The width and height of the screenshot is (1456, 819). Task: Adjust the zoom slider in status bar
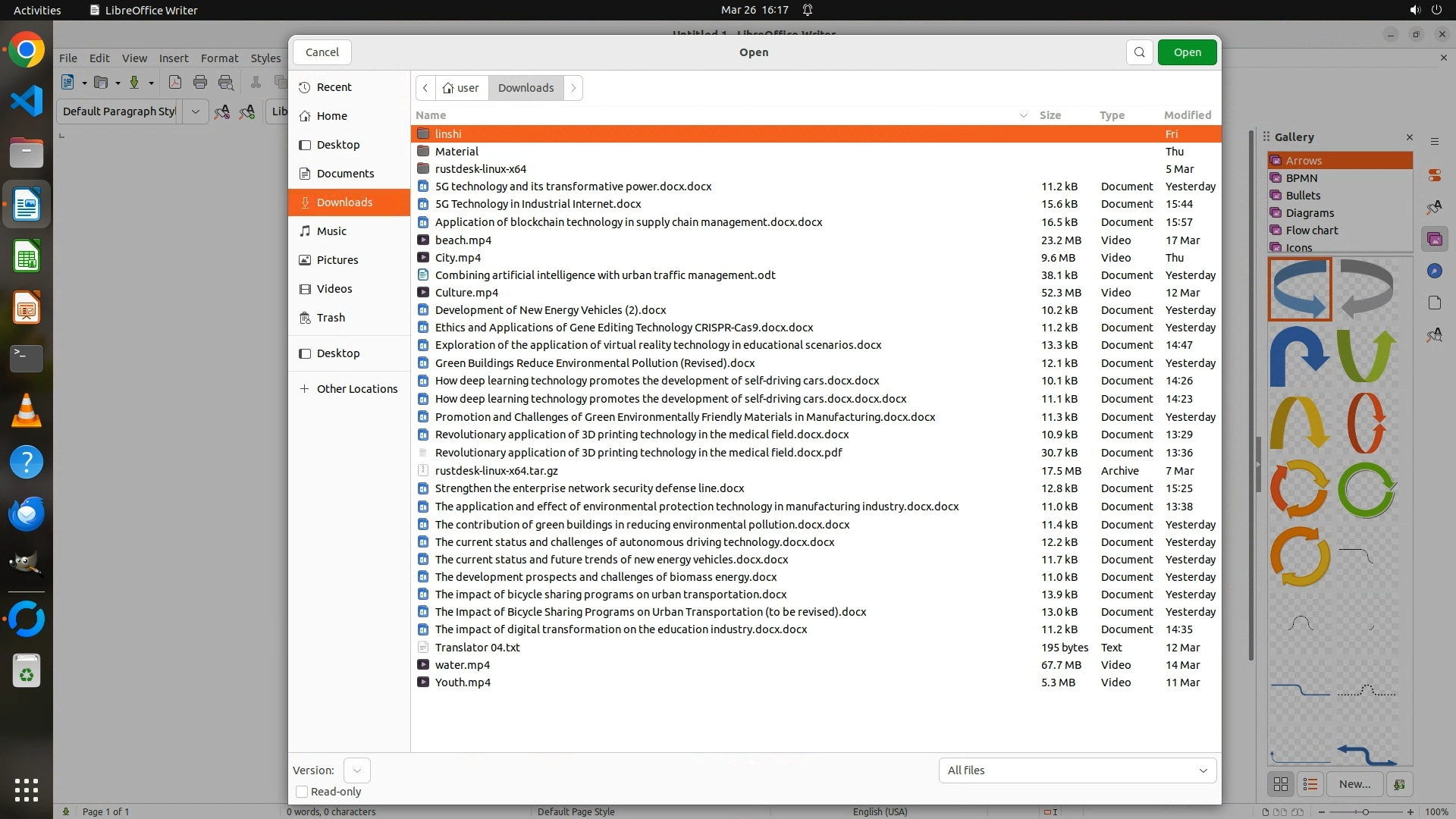(x=1366, y=812)
